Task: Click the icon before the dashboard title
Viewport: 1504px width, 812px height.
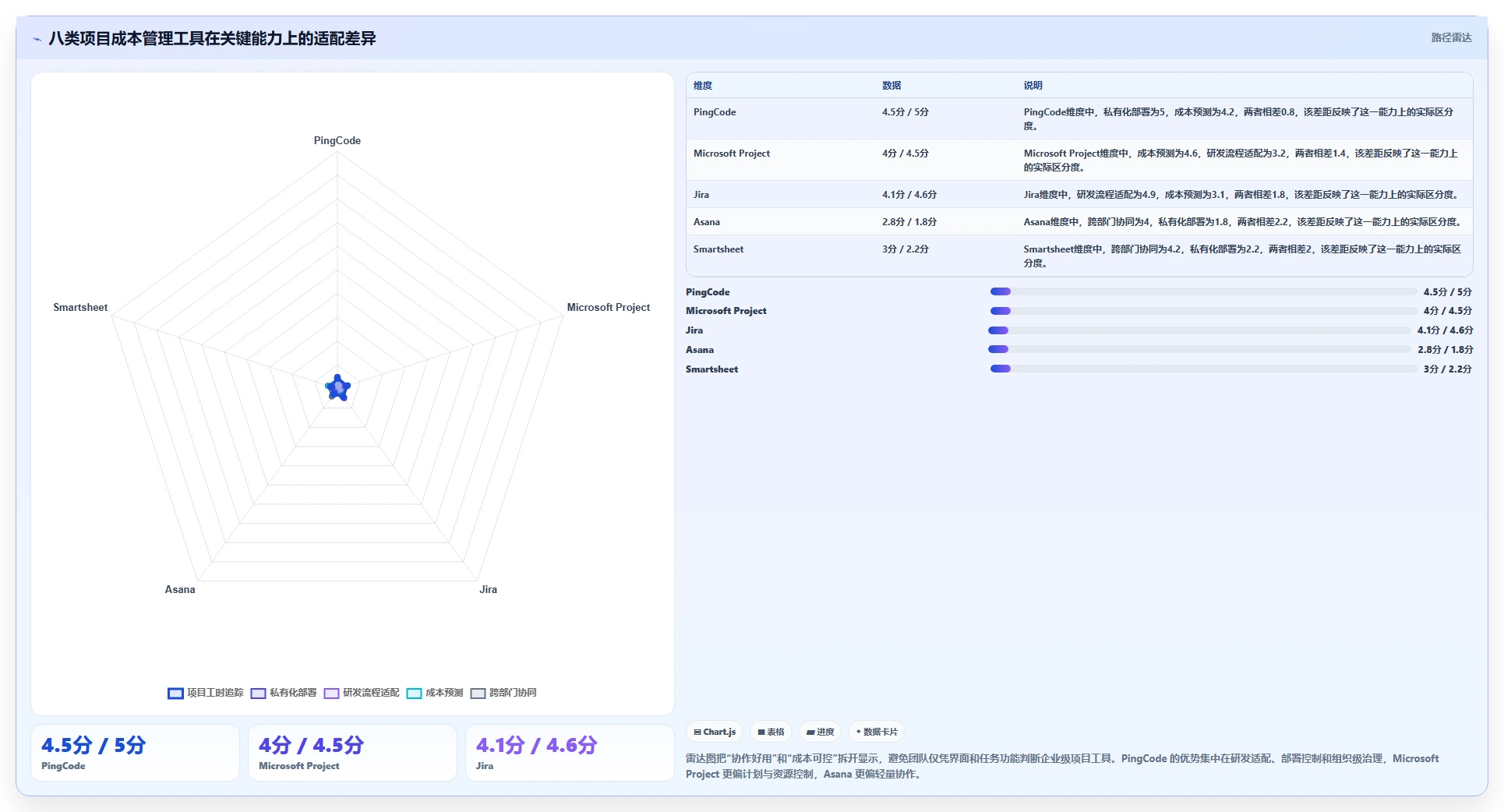Action: 37,39
